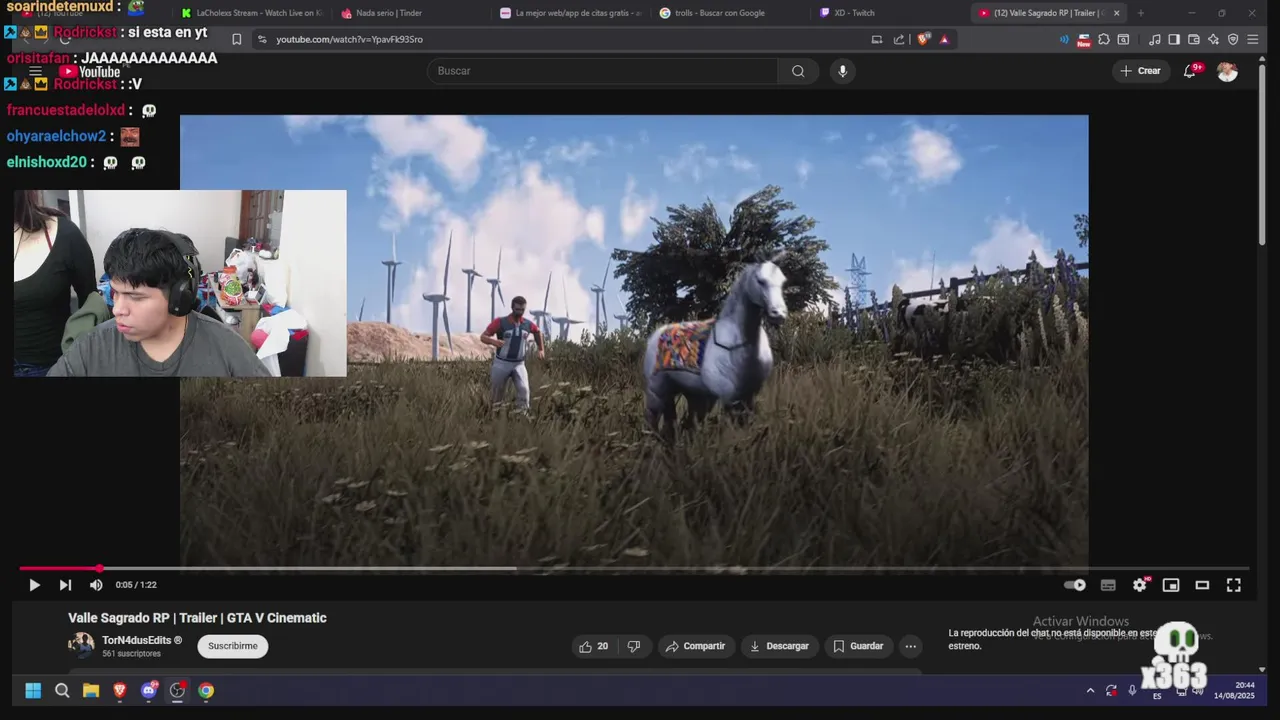Switch to the La mejor web/app de citas tab
Screen dimensions: 1280x720
pyautogui.click(x=570, y=13)
